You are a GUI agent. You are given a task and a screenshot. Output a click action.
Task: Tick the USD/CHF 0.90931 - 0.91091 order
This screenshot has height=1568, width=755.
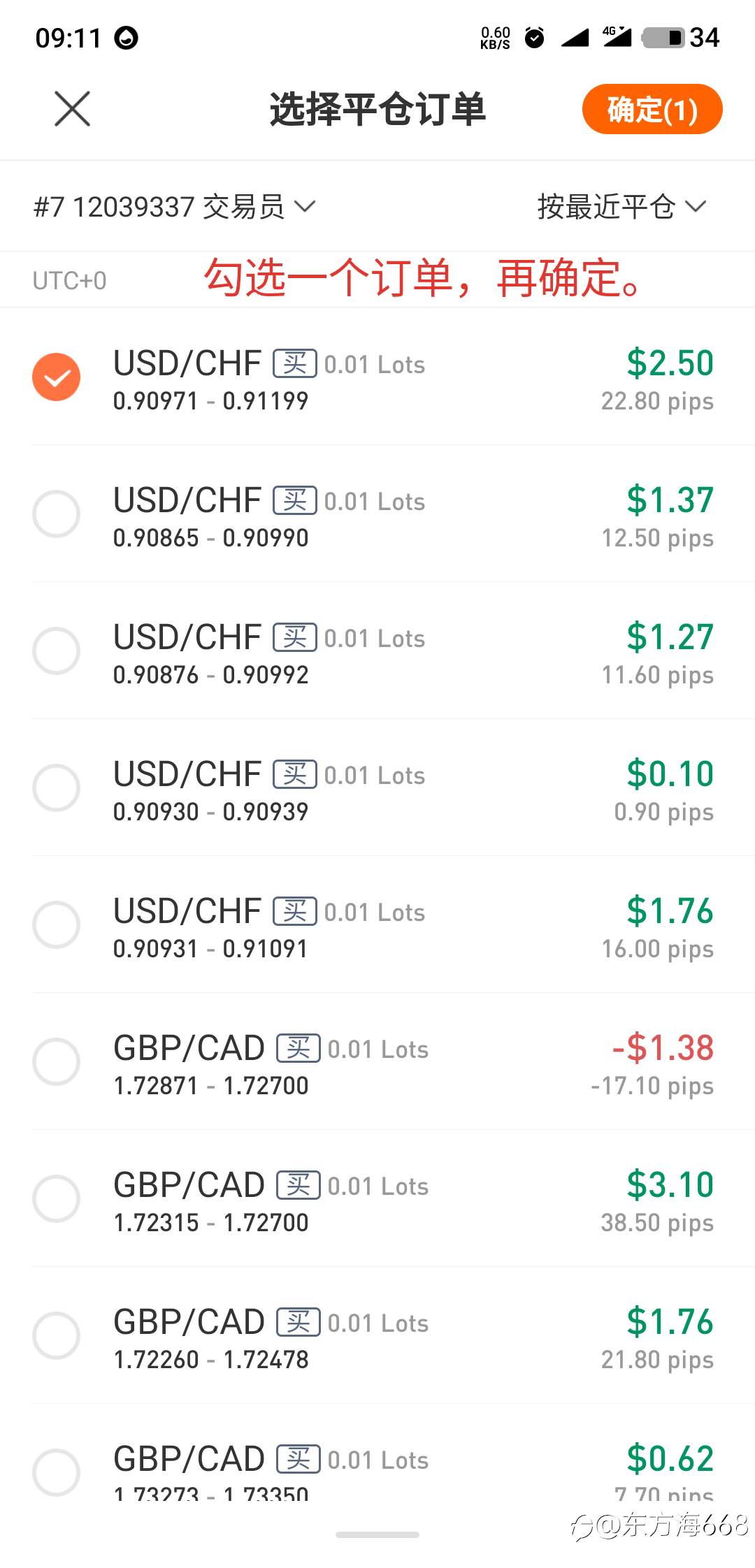coord(57,925)
